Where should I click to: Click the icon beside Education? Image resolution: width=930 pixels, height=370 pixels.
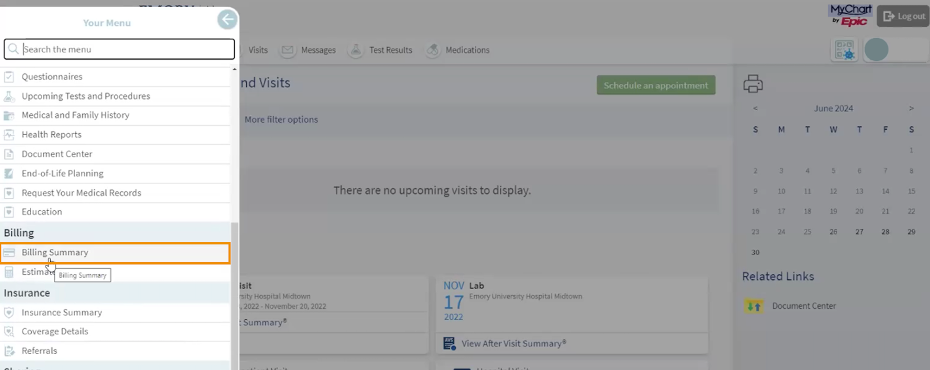pos(9,212)
